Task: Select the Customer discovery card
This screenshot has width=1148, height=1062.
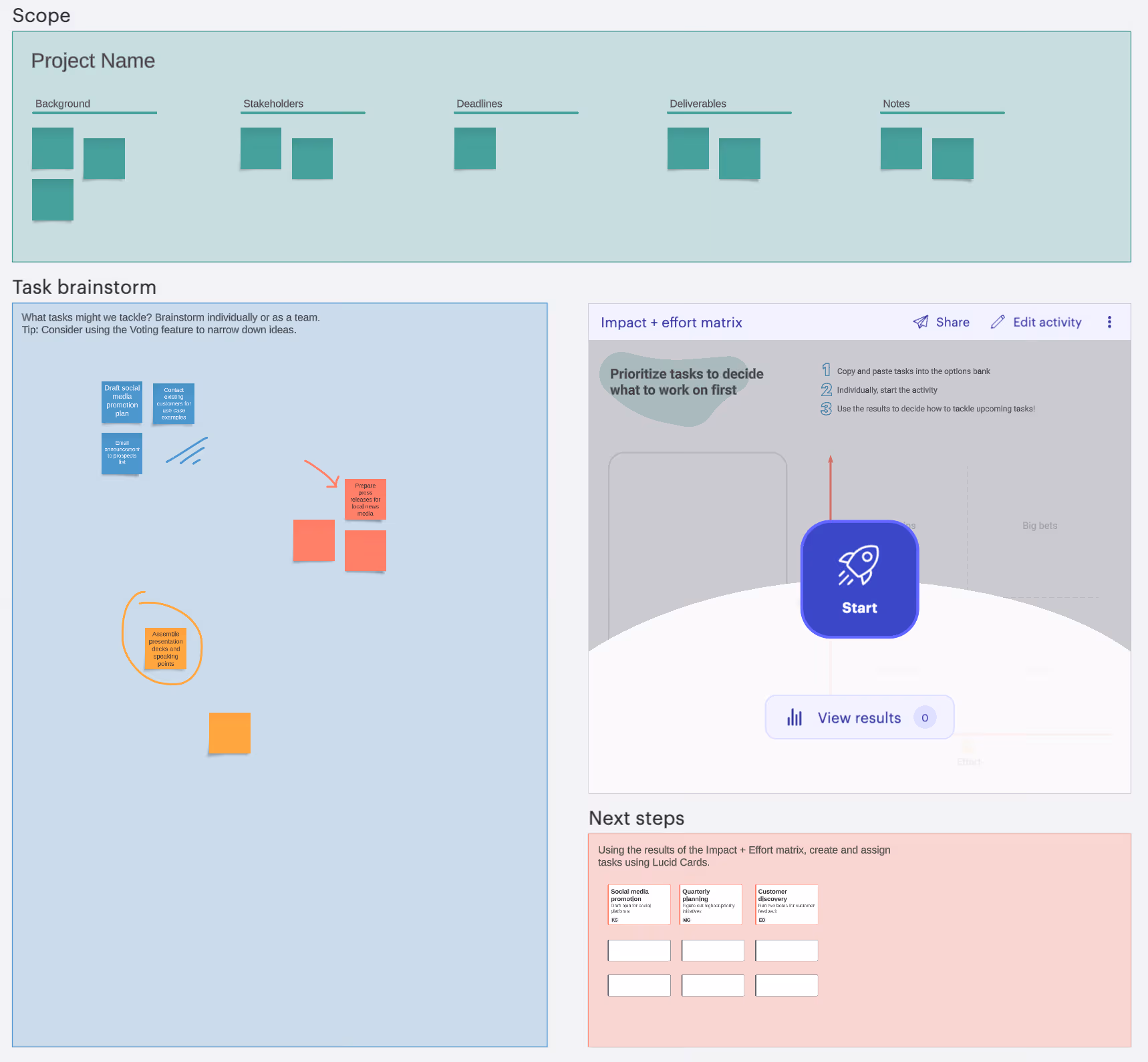Action: 786,904
